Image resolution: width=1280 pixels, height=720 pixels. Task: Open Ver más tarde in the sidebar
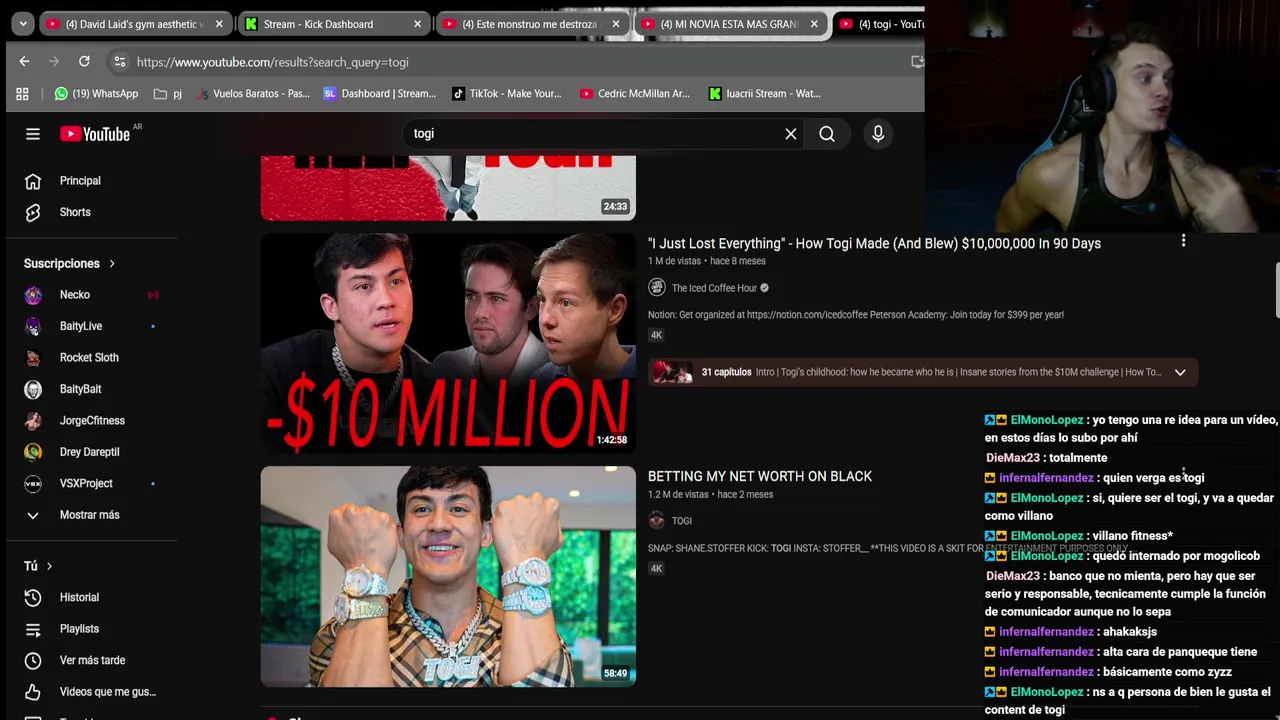92,660
